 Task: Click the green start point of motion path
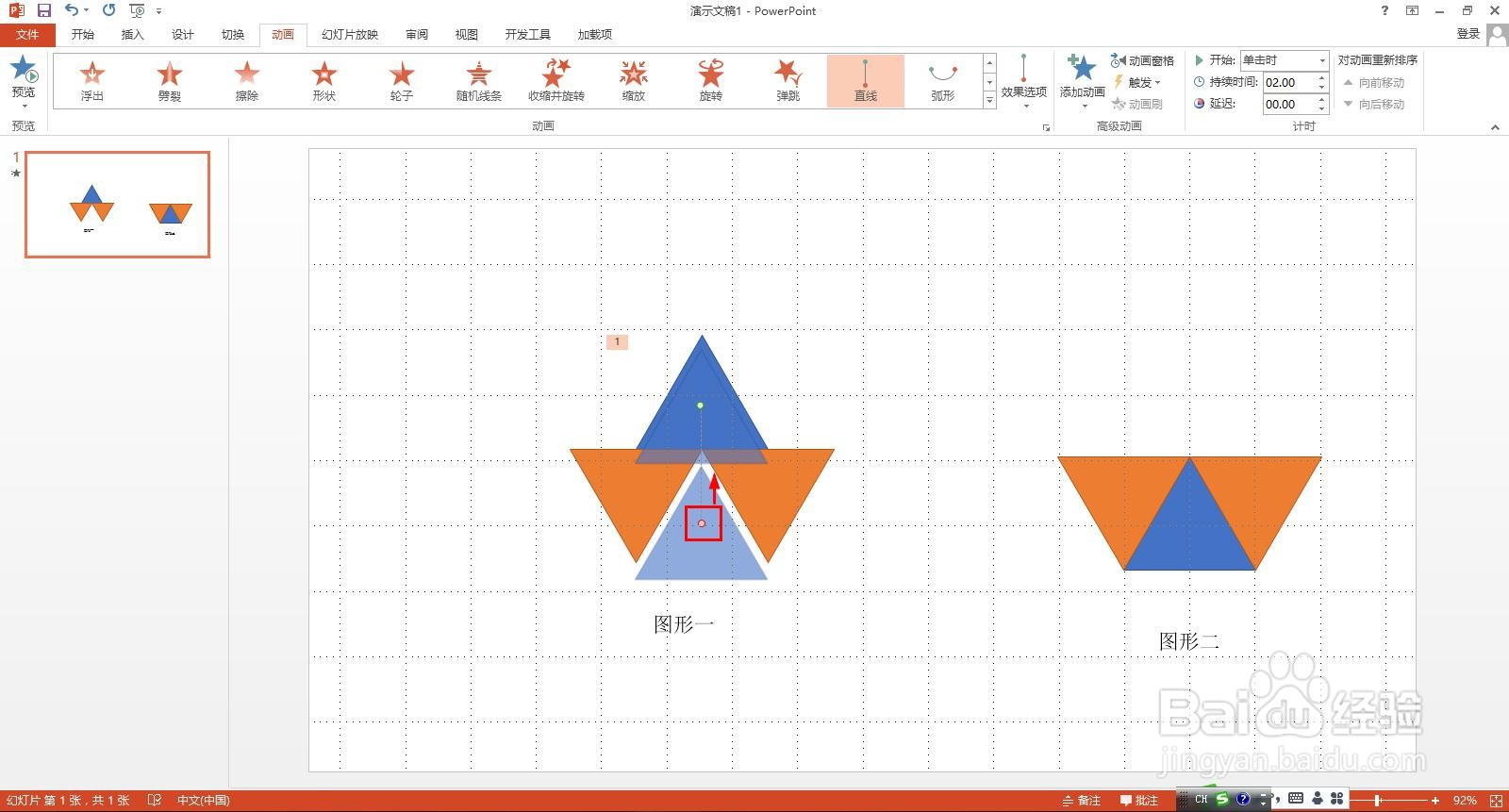pos(700,406)
